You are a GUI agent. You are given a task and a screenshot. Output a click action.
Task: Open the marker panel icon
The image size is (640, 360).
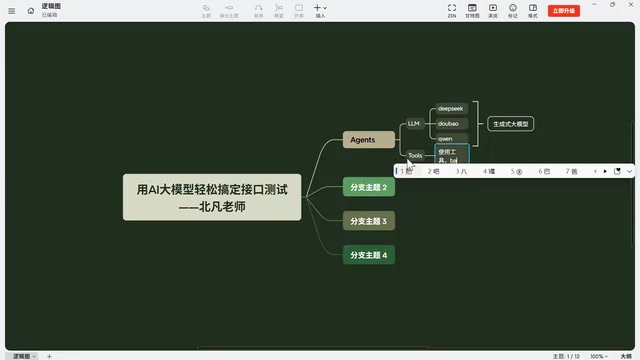tap(513, 11)
